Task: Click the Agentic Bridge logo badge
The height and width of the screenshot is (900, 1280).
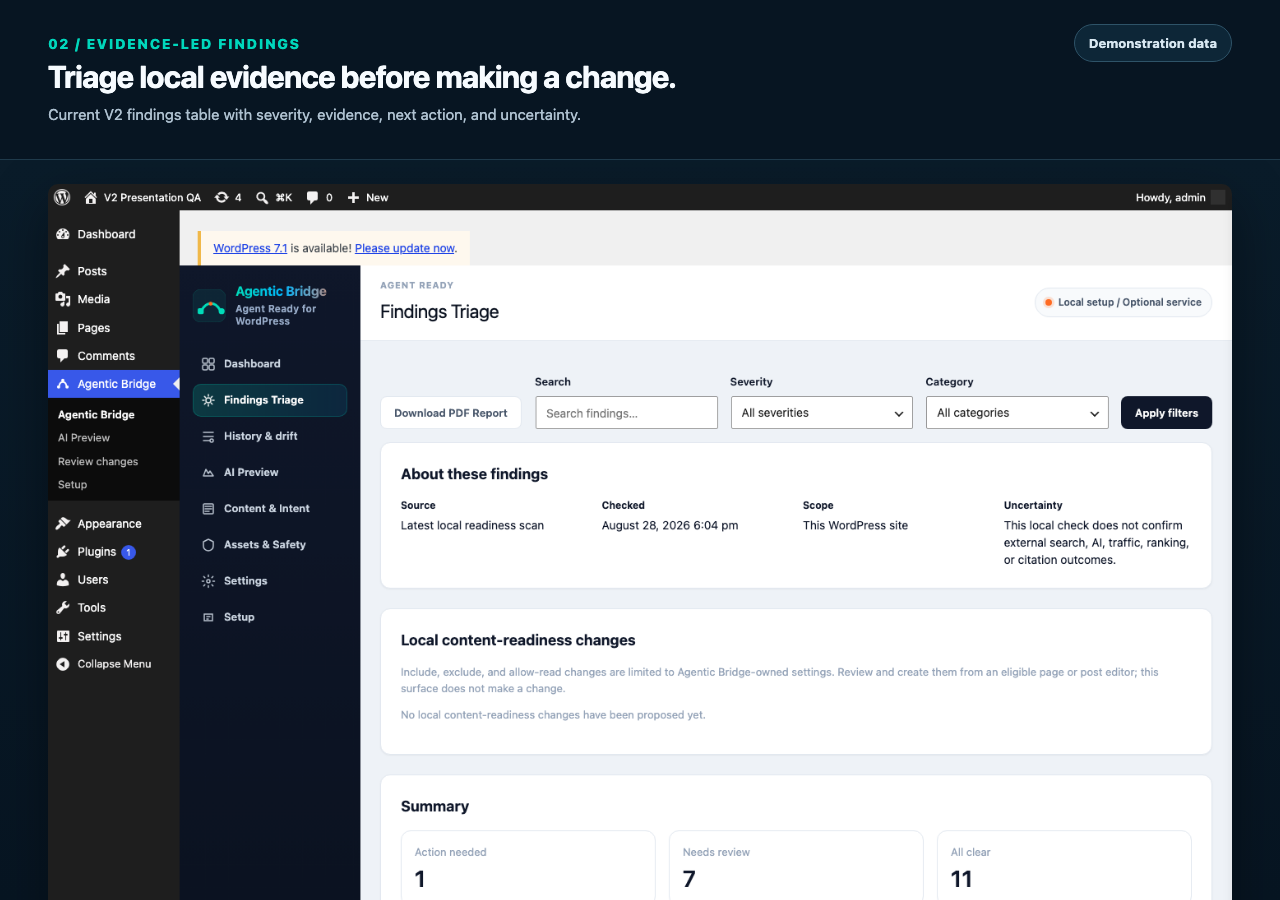Action: click(x=210, y=306)
